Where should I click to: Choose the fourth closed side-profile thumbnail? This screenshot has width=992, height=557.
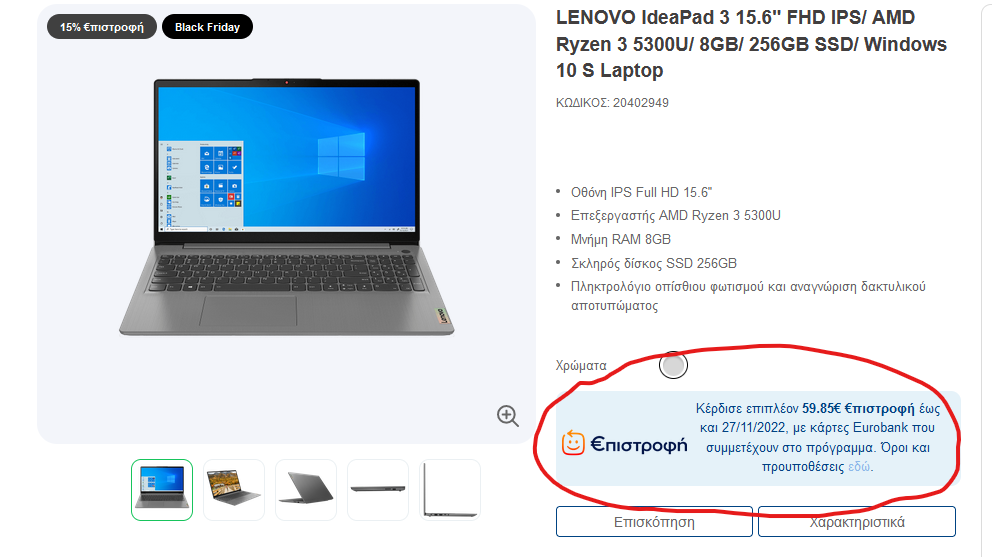coord(378,490)
